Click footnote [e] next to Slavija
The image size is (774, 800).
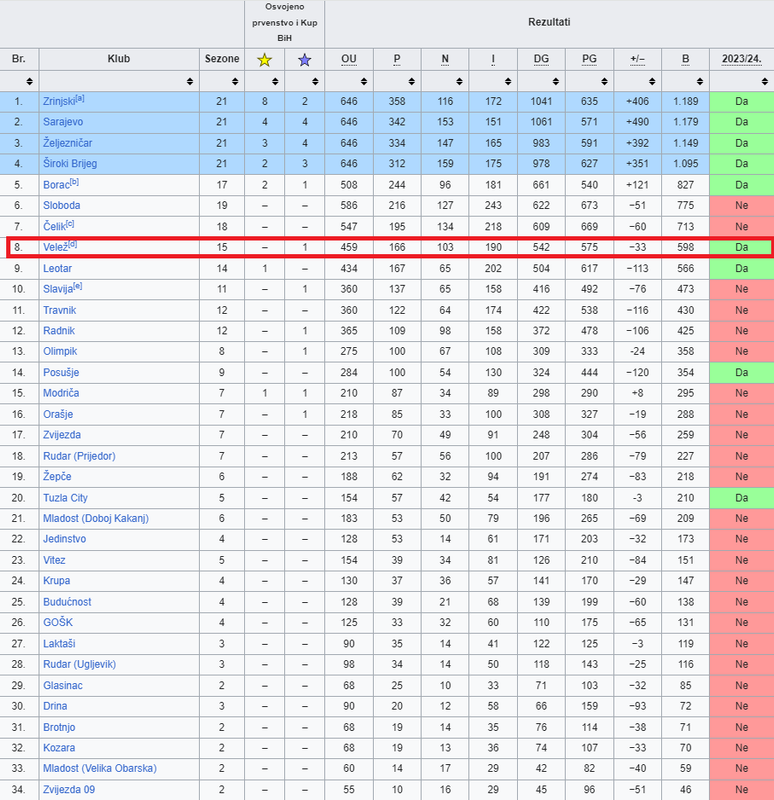[x=78, y=287]
